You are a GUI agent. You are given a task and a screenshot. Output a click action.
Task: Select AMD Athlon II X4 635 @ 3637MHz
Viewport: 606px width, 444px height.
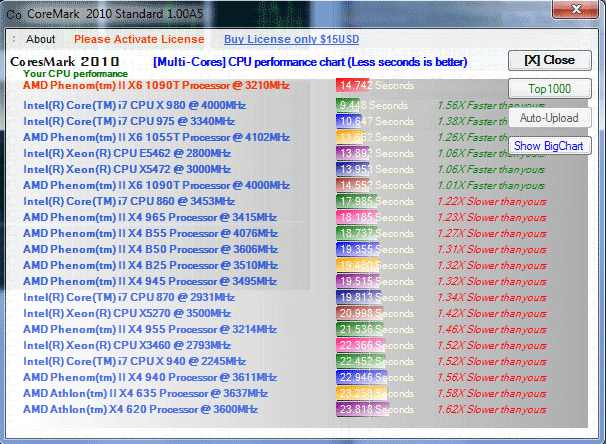point(145,393)
